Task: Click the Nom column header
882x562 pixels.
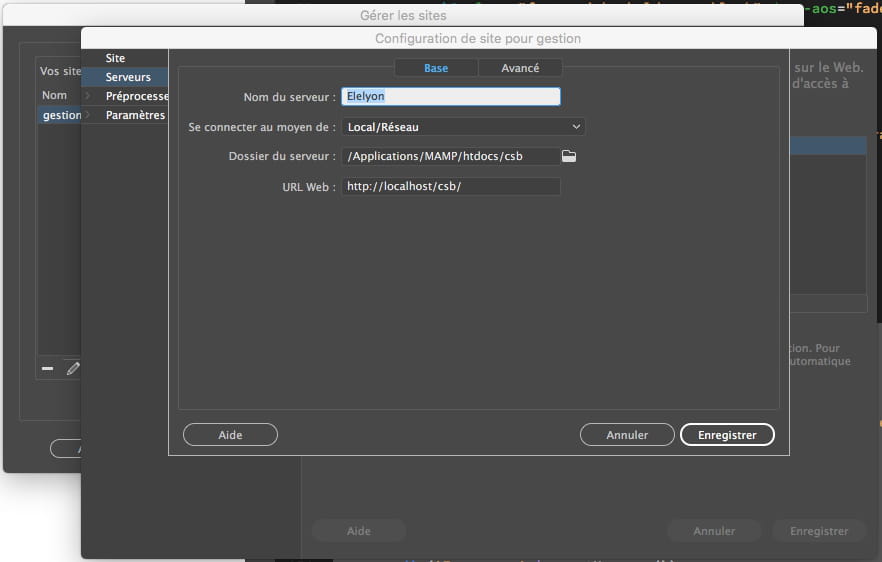Action: [55, 95]
